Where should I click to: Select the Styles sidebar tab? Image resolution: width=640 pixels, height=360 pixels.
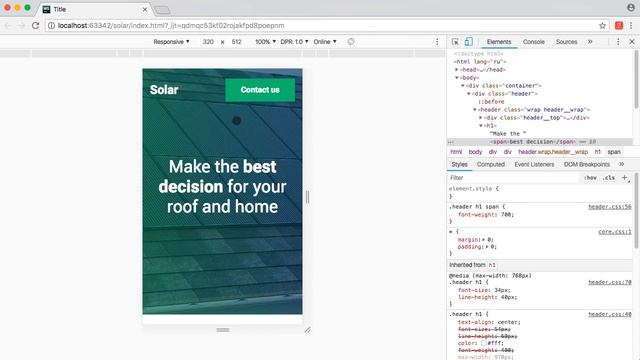459,164
